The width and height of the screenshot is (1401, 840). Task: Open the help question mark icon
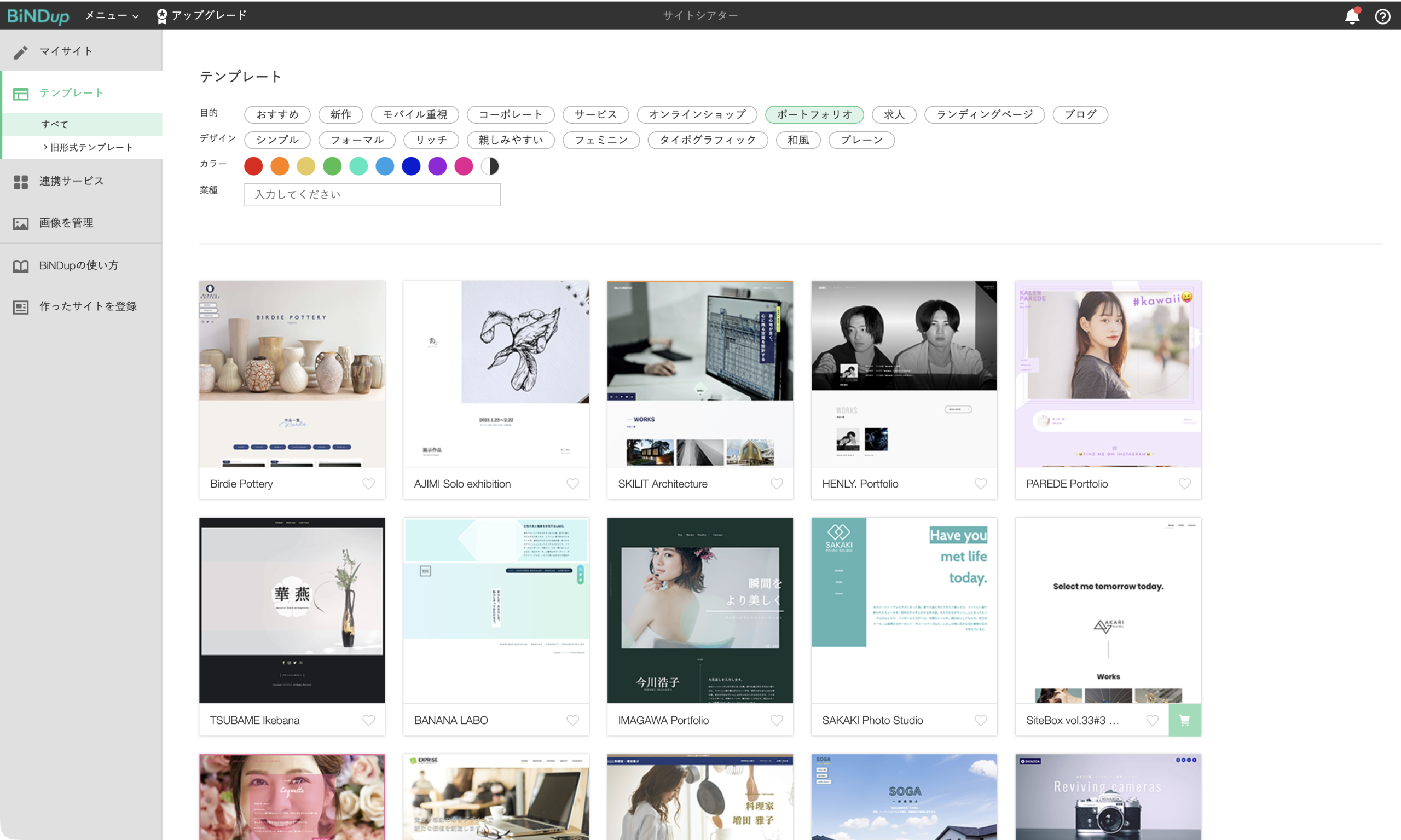click(x=1382, y=16)
